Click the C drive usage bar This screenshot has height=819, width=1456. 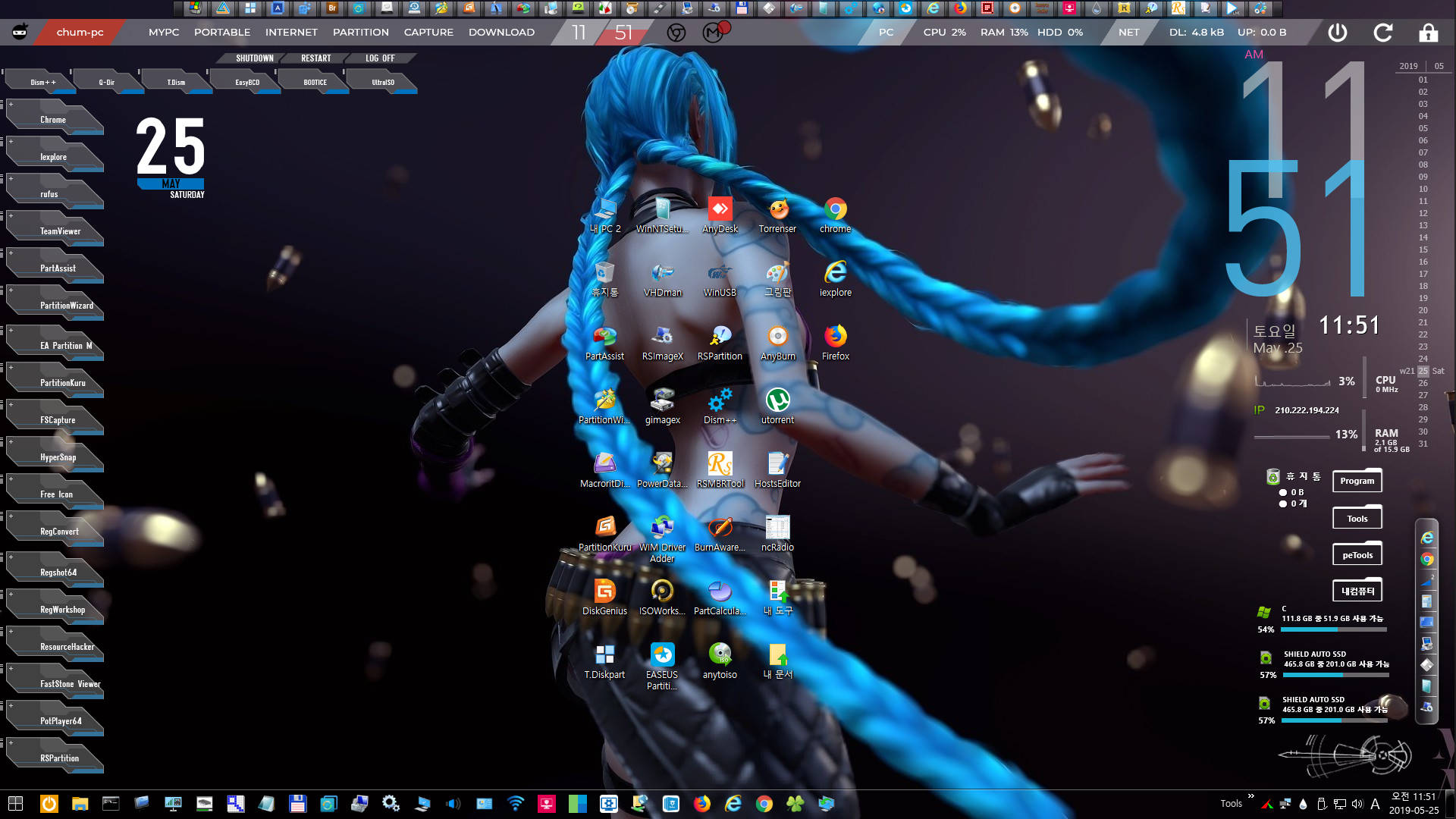pyautogui.click(x=1334, y=629)
